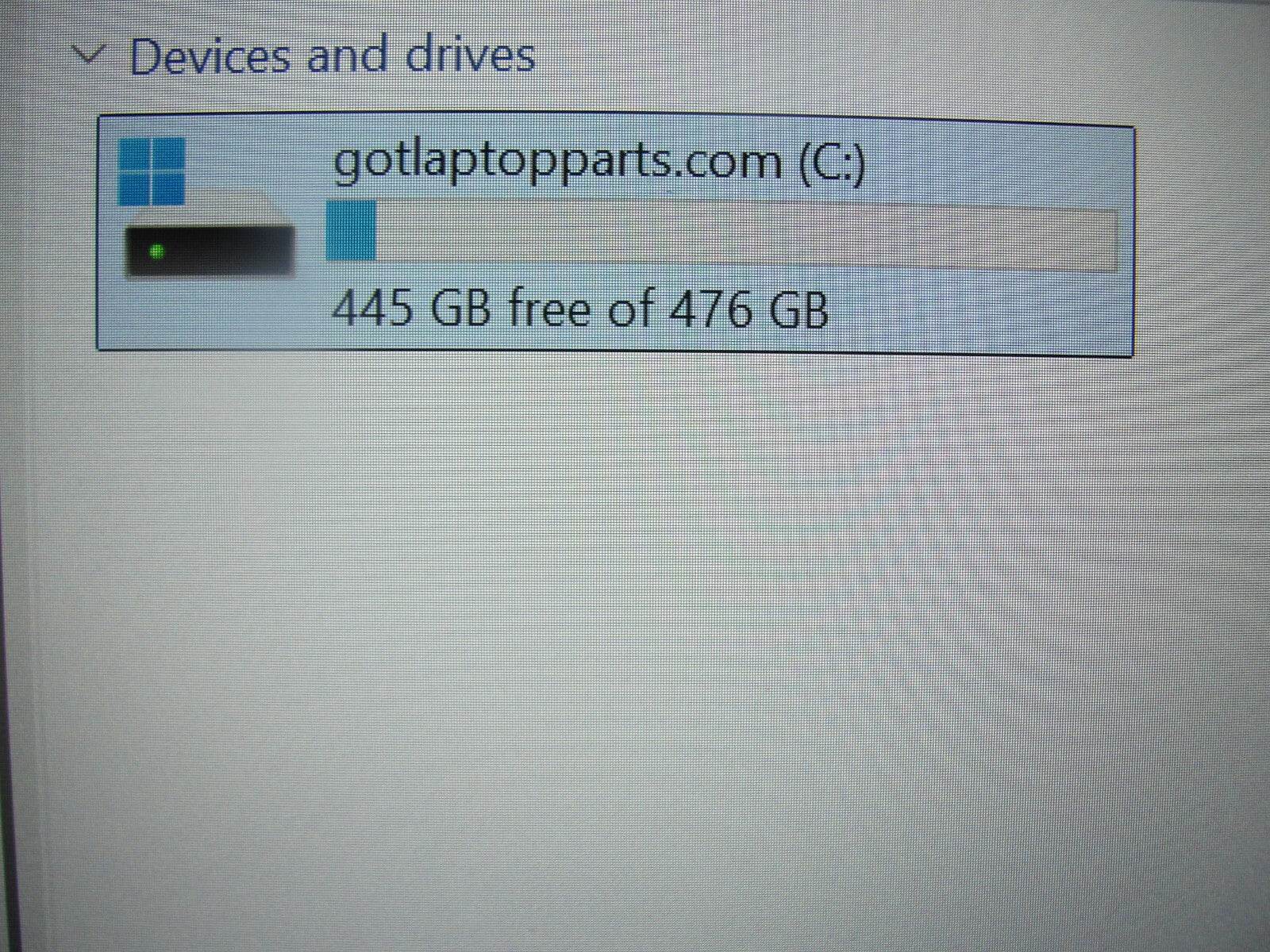Click the empty gray part of capacity bar
The image size is (1270, 952).
coord(746,237)
